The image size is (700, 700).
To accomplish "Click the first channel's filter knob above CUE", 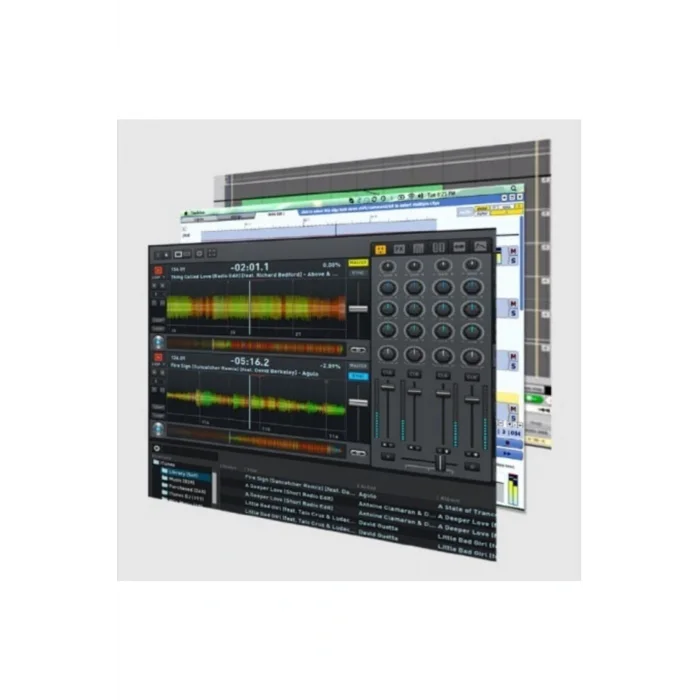I will click(388, 354).
